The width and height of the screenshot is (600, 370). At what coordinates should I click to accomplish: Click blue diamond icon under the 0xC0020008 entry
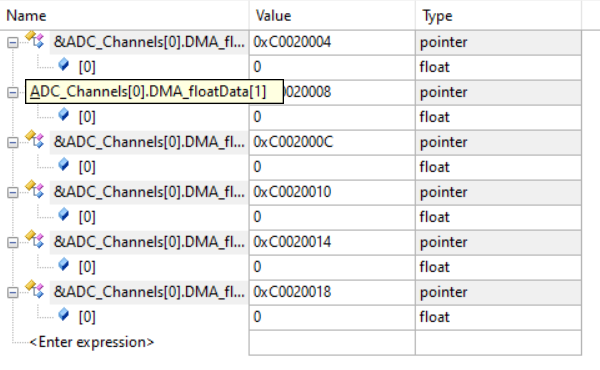(x=64, y=115)
